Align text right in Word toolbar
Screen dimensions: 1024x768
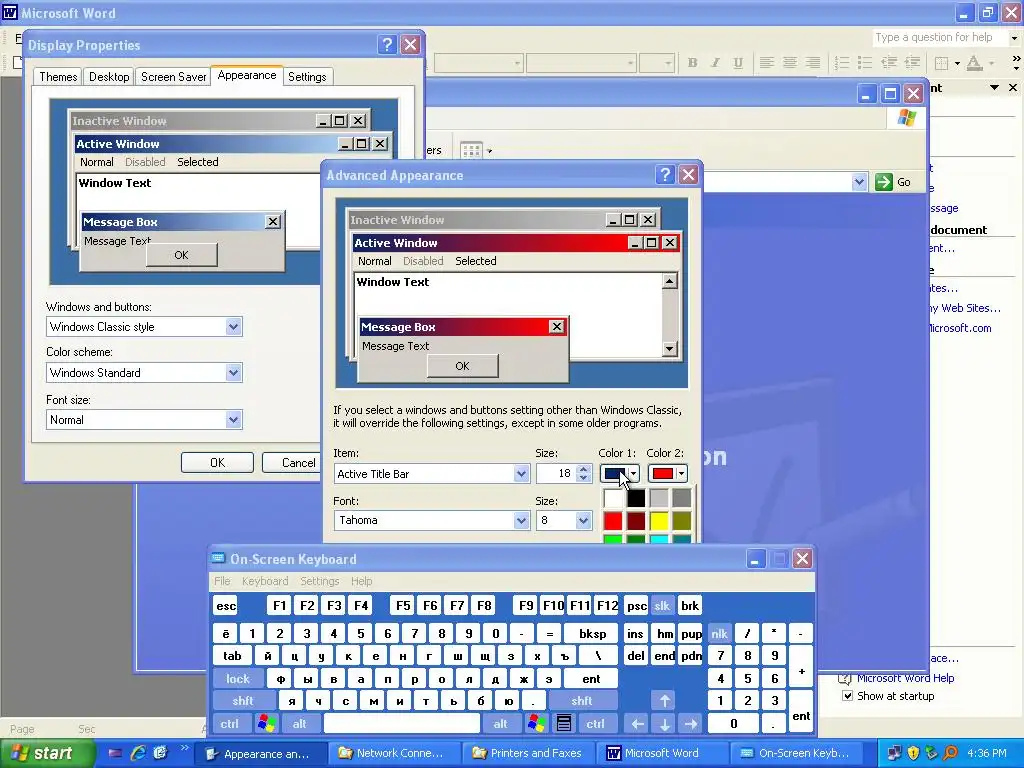tap(812, 63)
